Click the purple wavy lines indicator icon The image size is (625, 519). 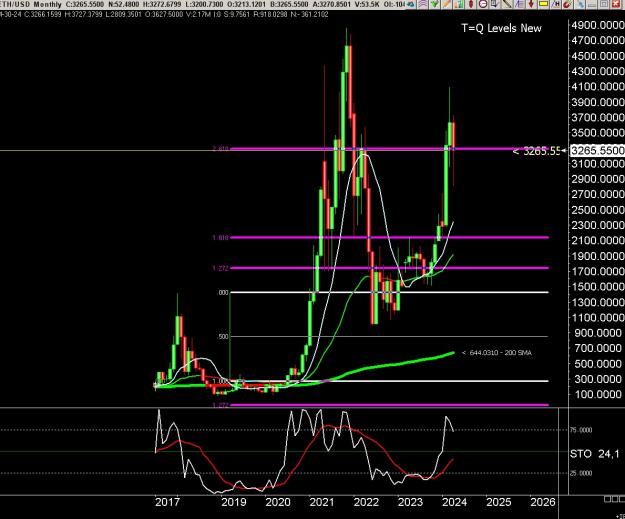(423, 4)
